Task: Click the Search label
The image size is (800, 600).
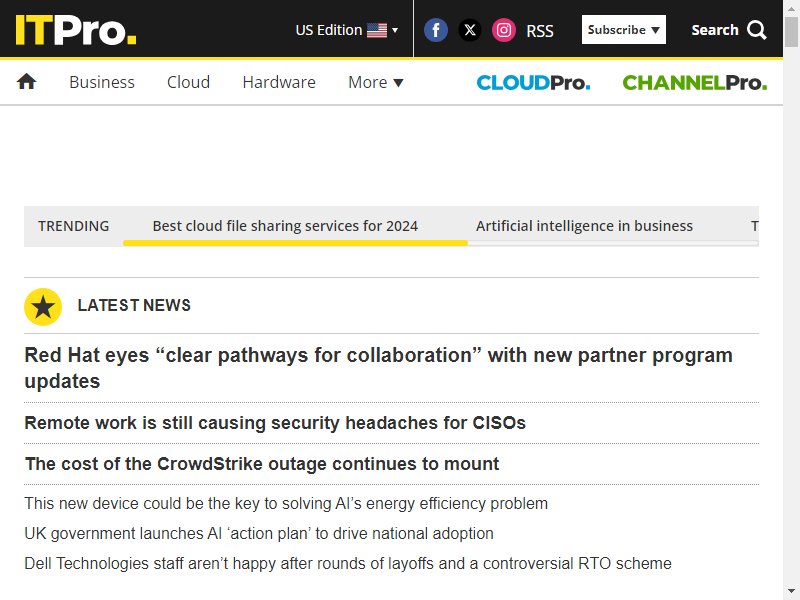Action: click(715, 30)
